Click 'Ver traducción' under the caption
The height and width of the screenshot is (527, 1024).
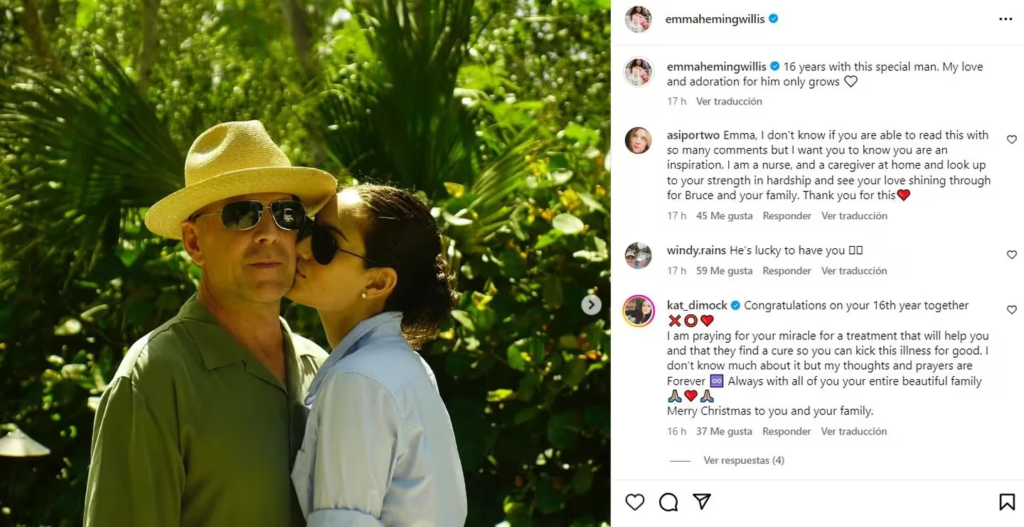729,101
